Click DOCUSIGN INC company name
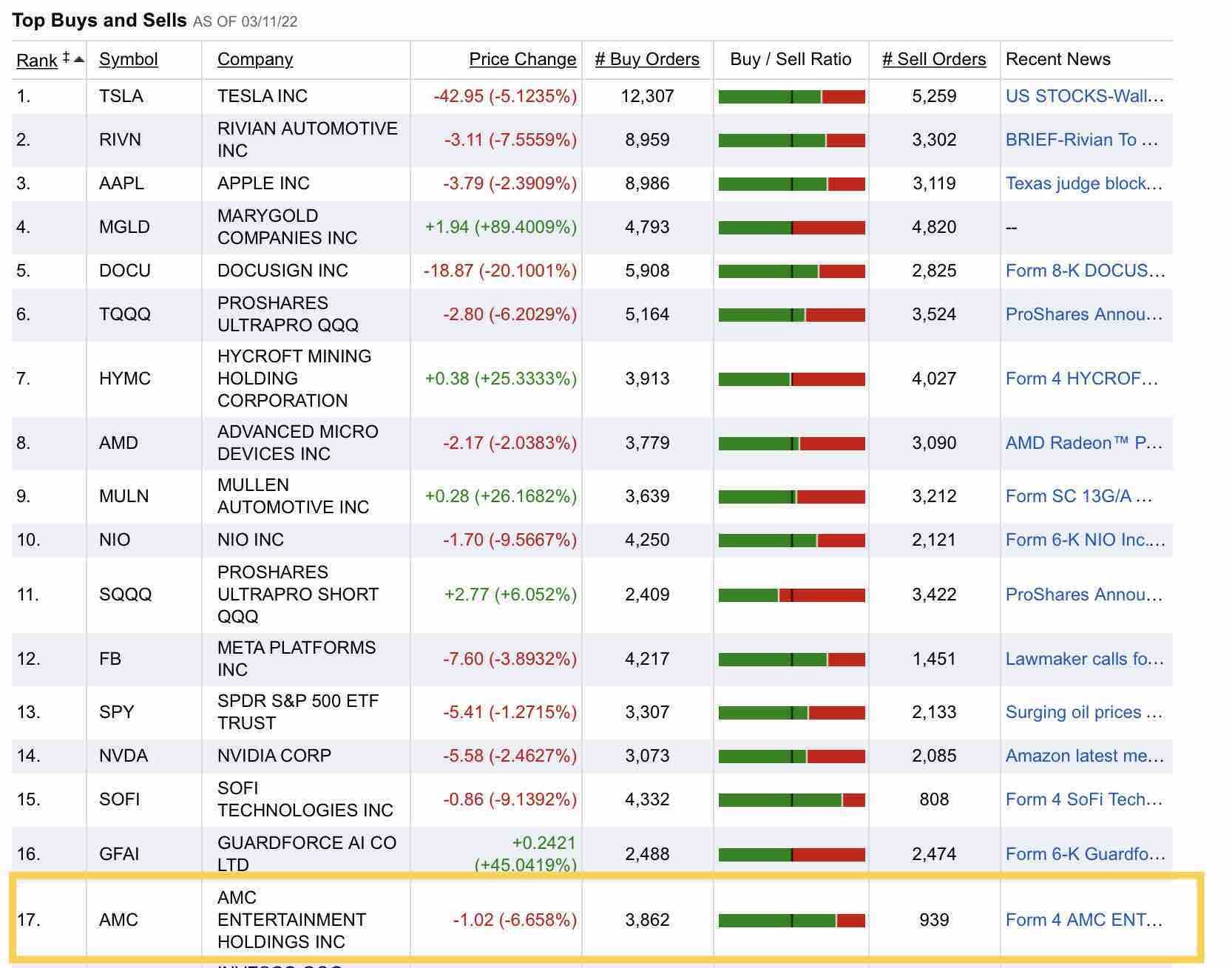The width and height of the screenshot is (1232, 968). coord(282,271)
